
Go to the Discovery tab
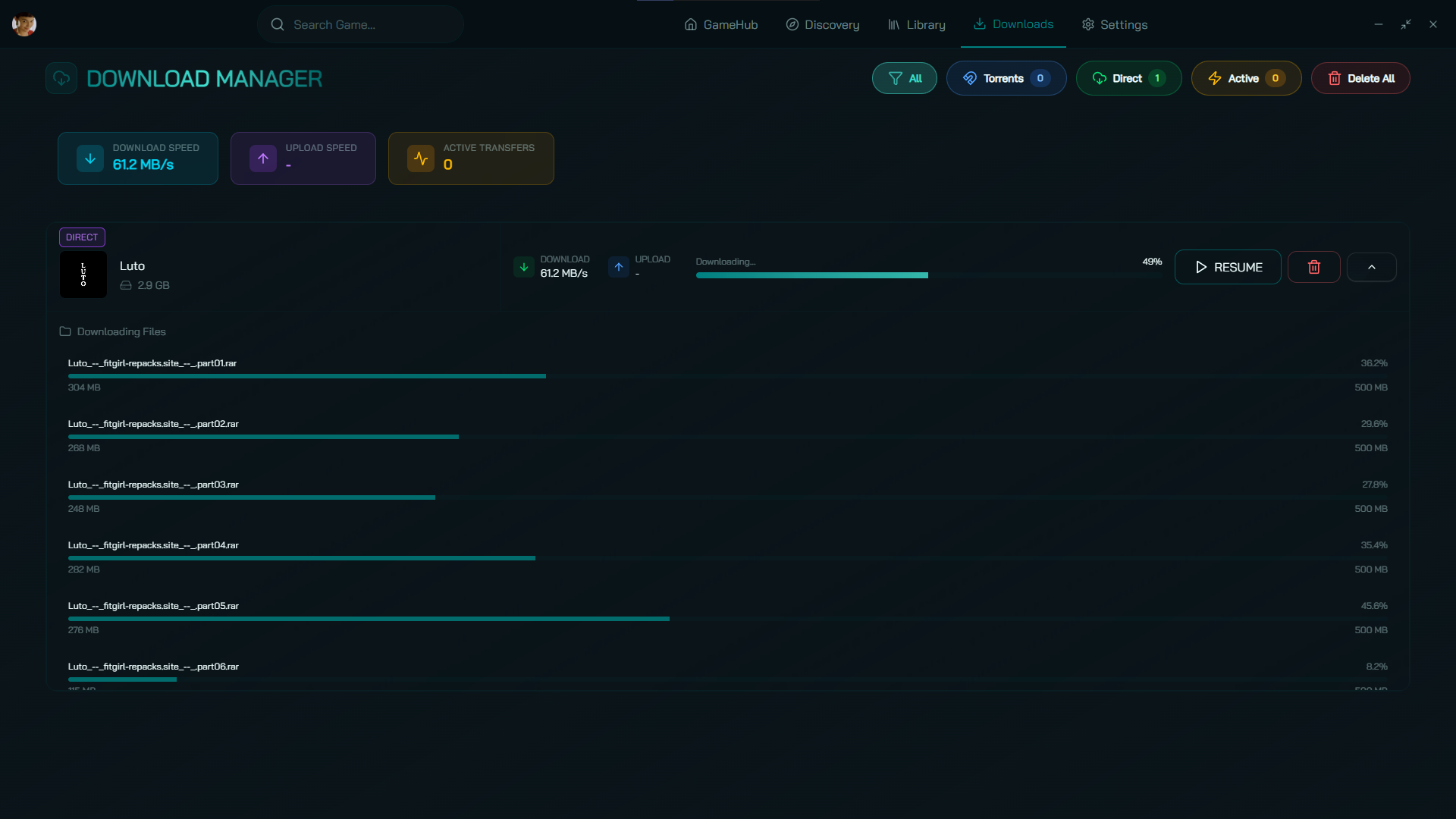(x=823, y=24)
